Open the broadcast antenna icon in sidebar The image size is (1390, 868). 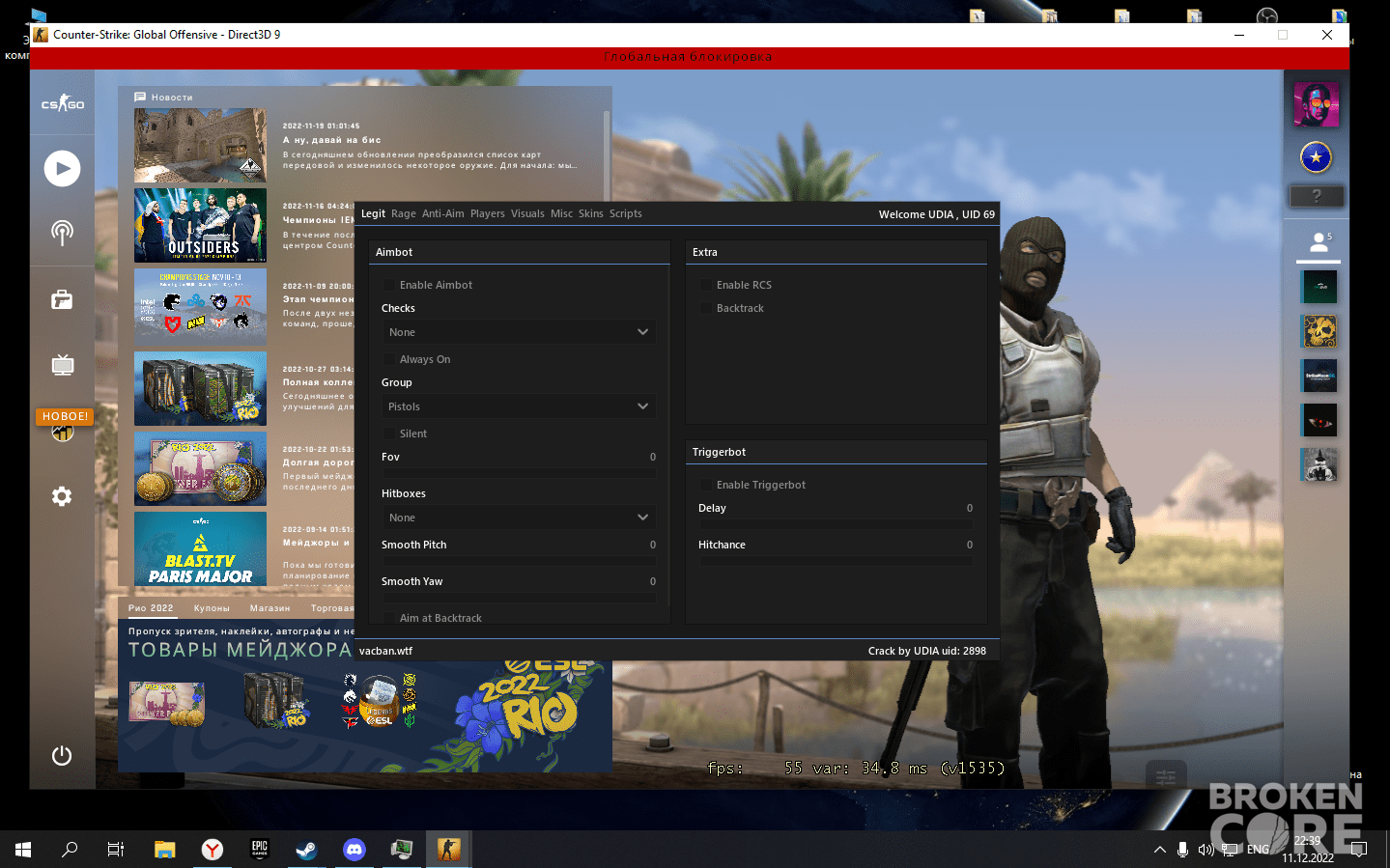(x=62, y=233)
